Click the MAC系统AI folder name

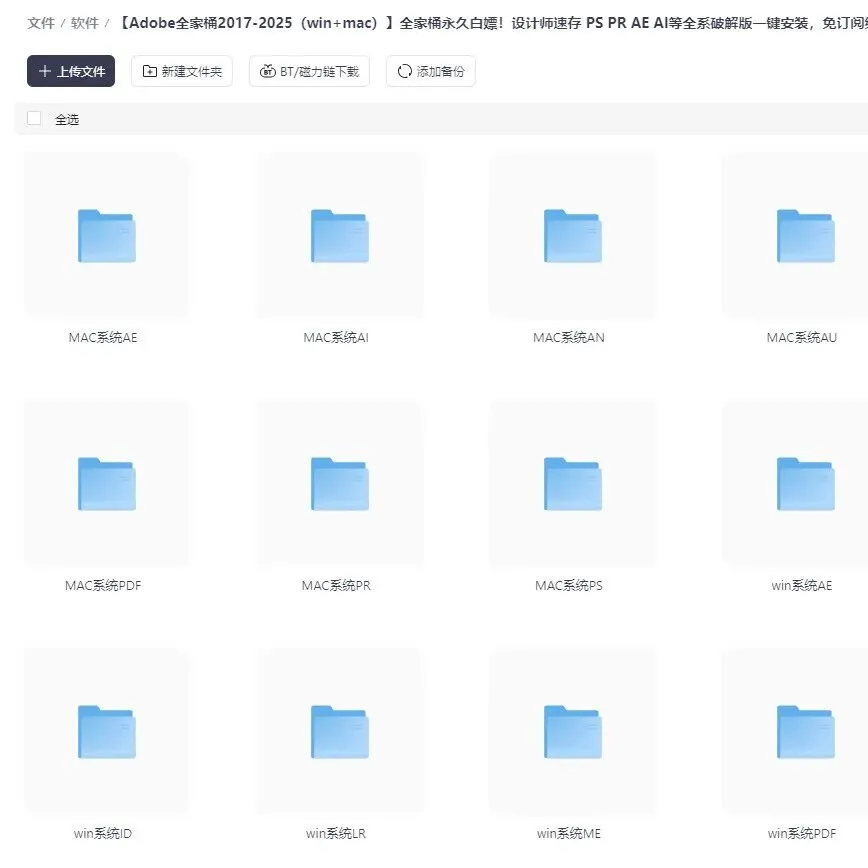(336, 337)
